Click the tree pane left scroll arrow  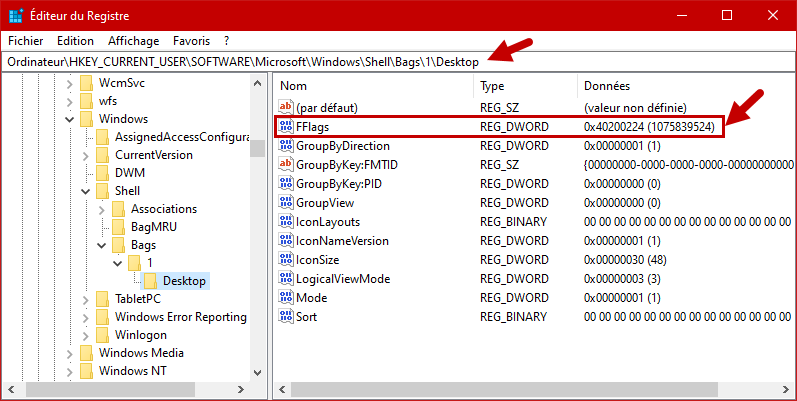click(10, 389)
